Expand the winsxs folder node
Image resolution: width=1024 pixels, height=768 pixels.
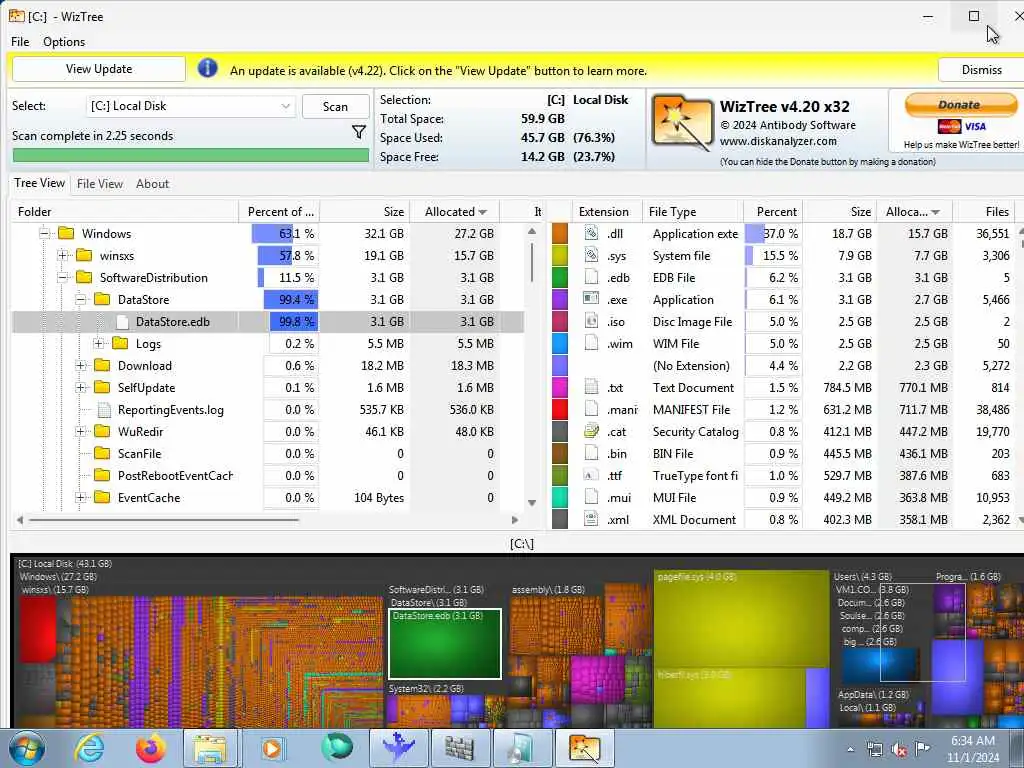coord(63,255)
